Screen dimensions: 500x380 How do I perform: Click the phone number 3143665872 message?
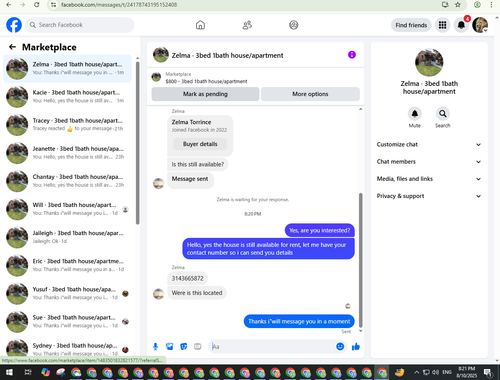click(187, 278)
